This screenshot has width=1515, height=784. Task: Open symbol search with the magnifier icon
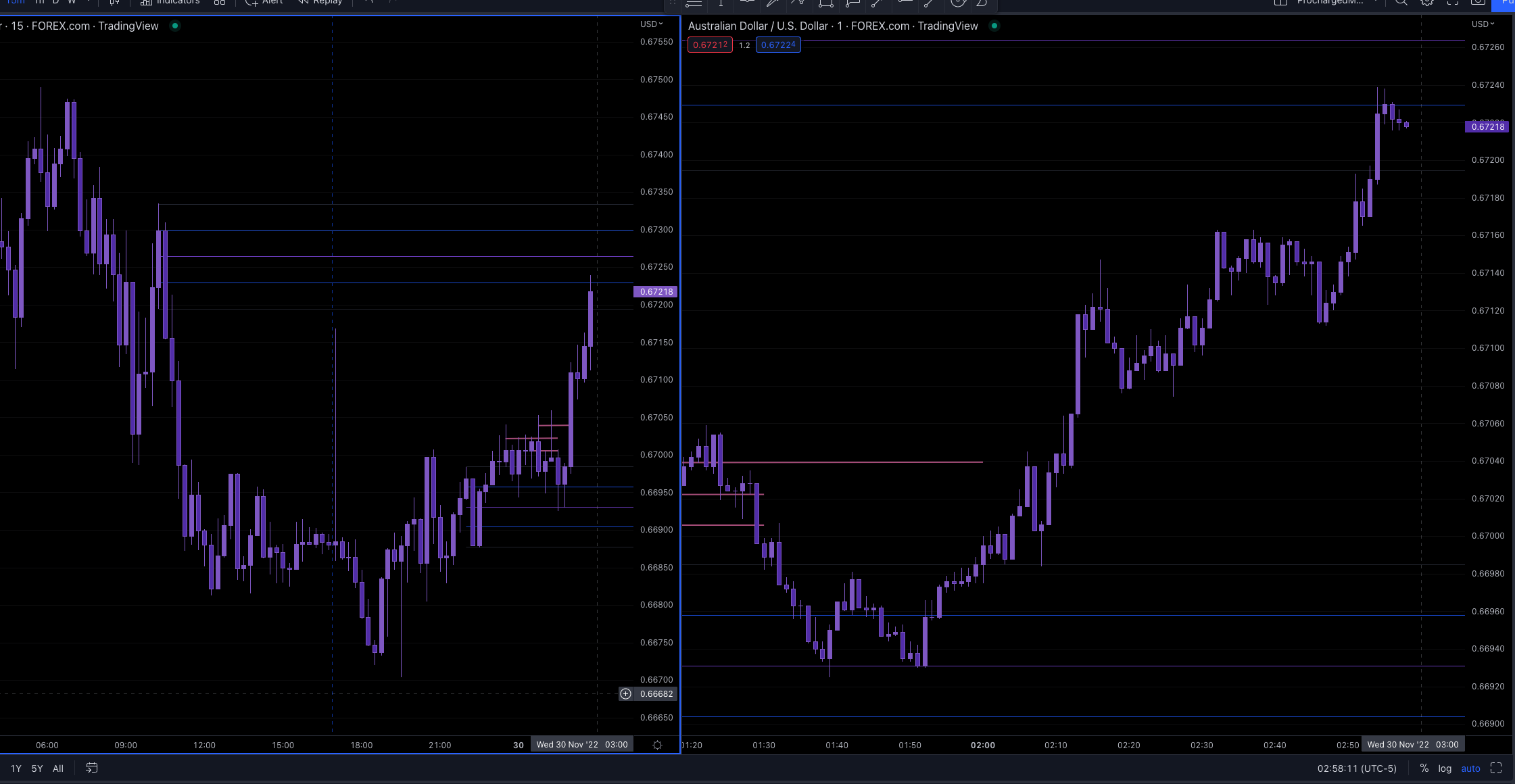tap(1400, 3)
